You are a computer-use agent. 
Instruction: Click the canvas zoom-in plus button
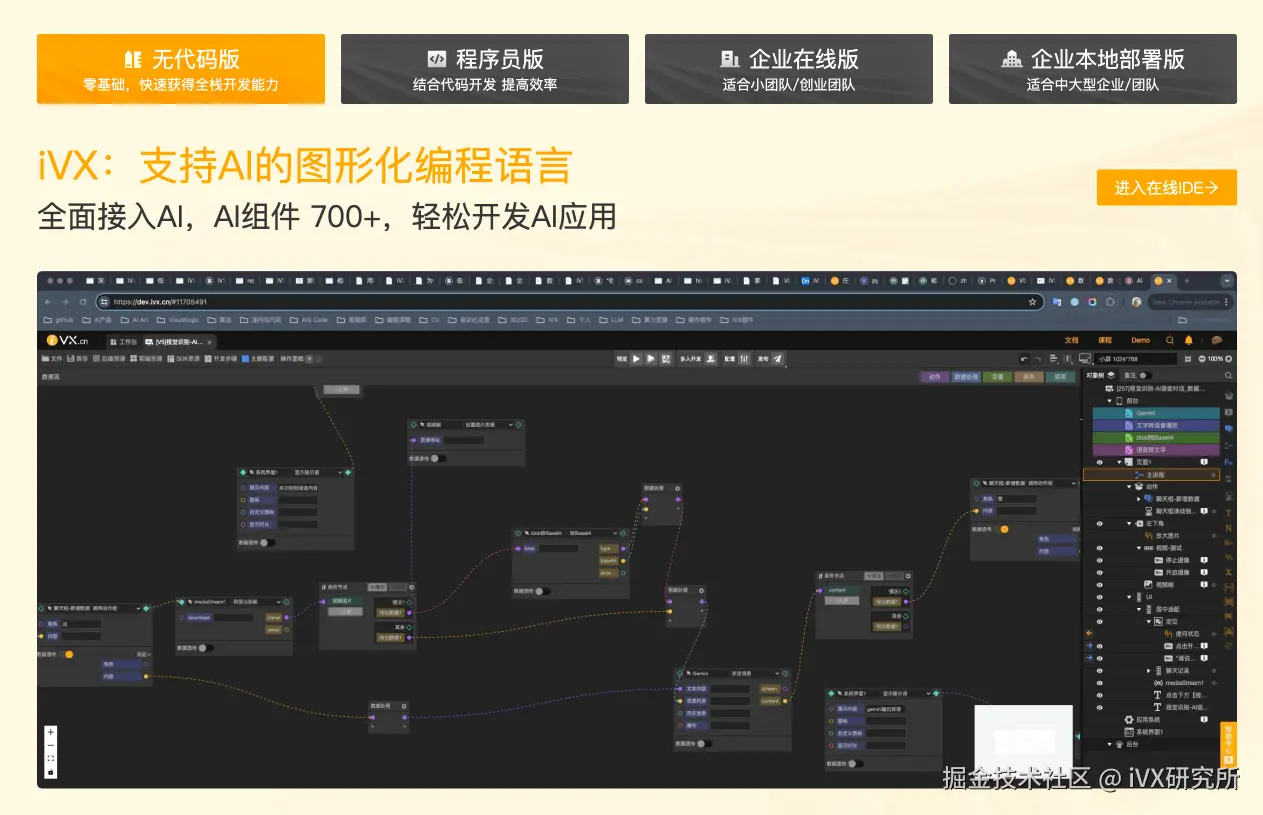51,732
